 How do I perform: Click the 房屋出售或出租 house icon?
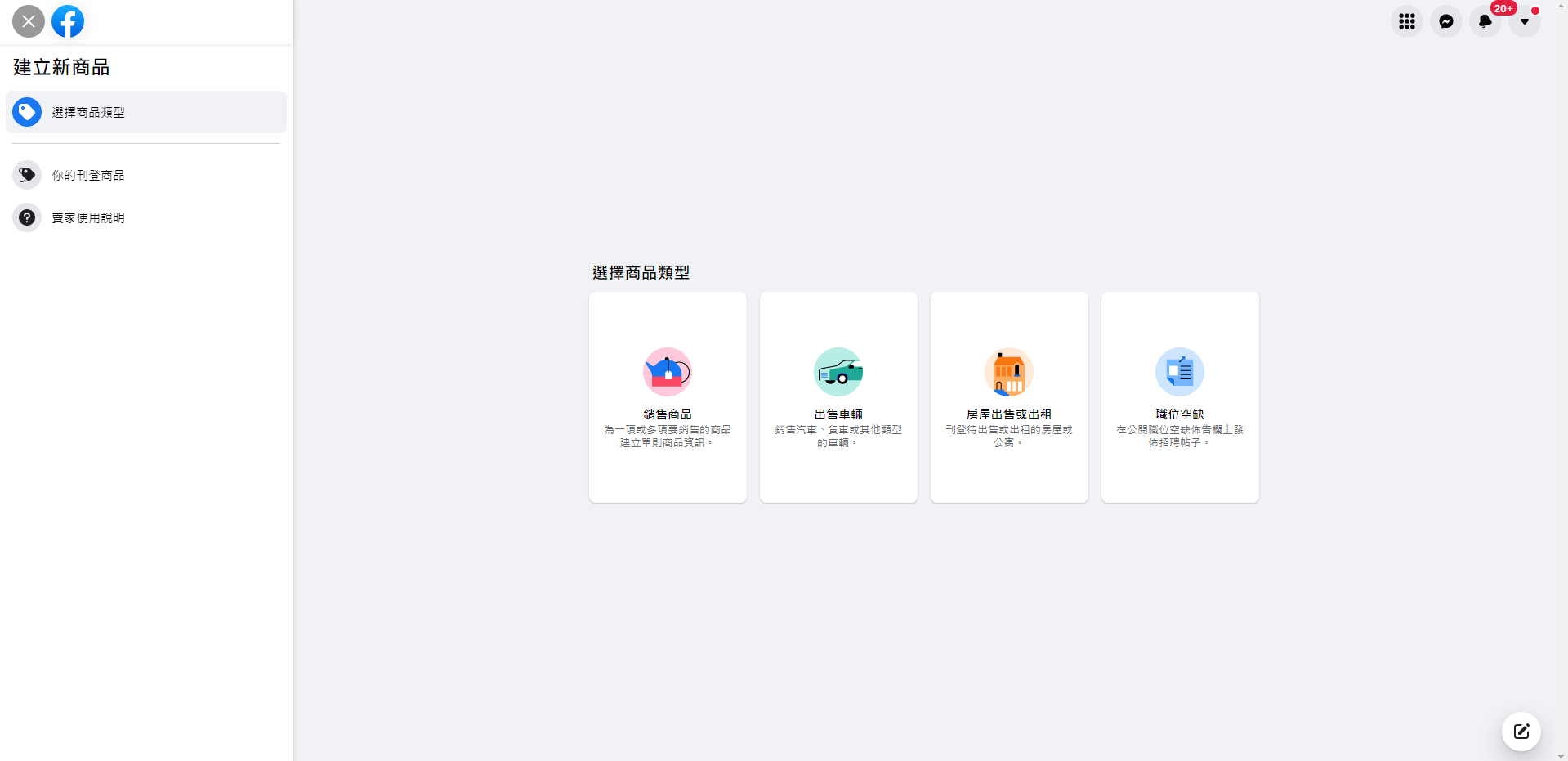pyautogui.click(x=1009, y=372)
